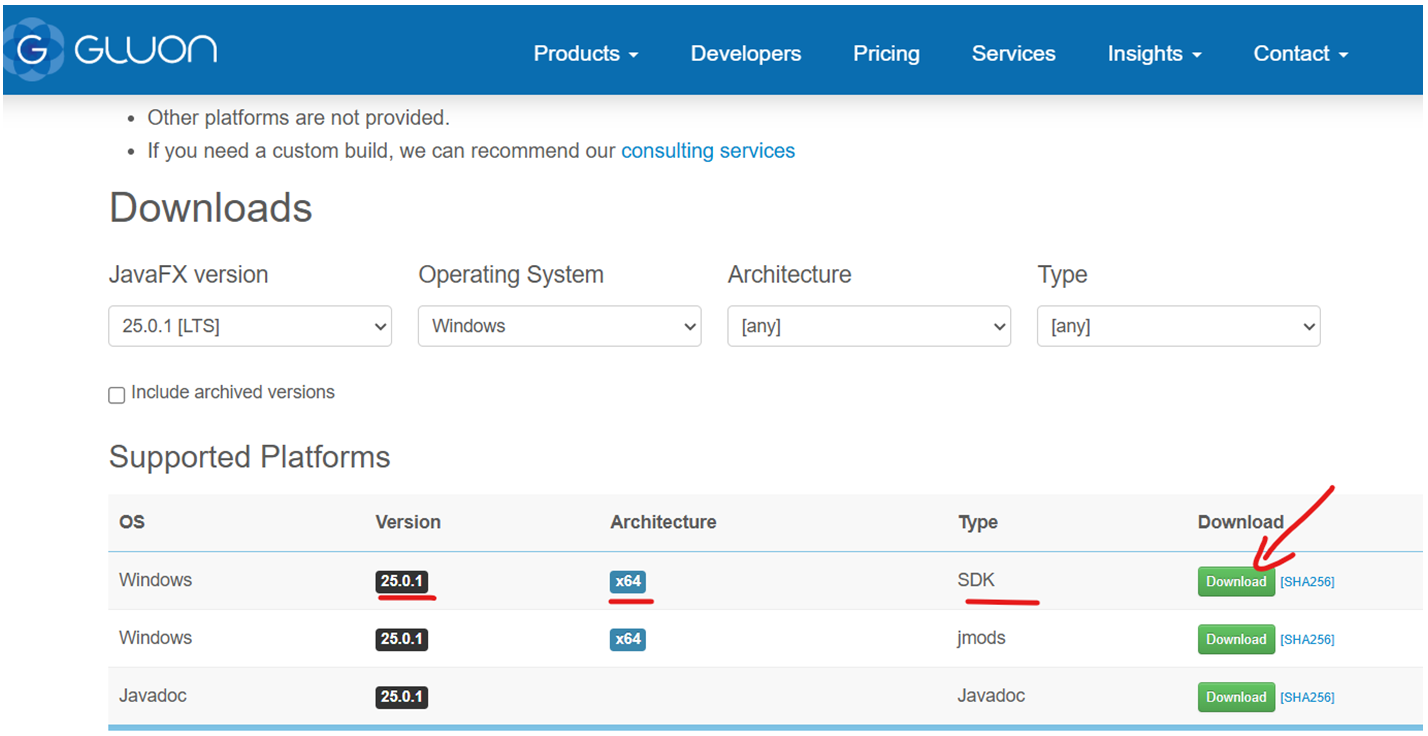
Task: Select Developers in the navigation bar
Action: click(745, 53)
